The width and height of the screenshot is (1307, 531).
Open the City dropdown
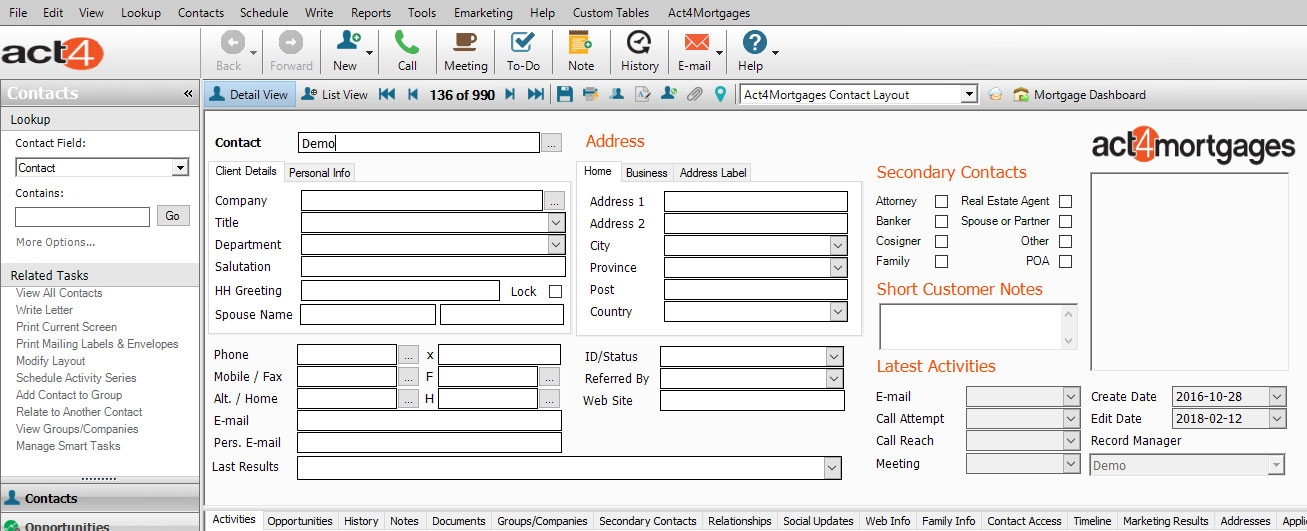click(x=838, y=246)
